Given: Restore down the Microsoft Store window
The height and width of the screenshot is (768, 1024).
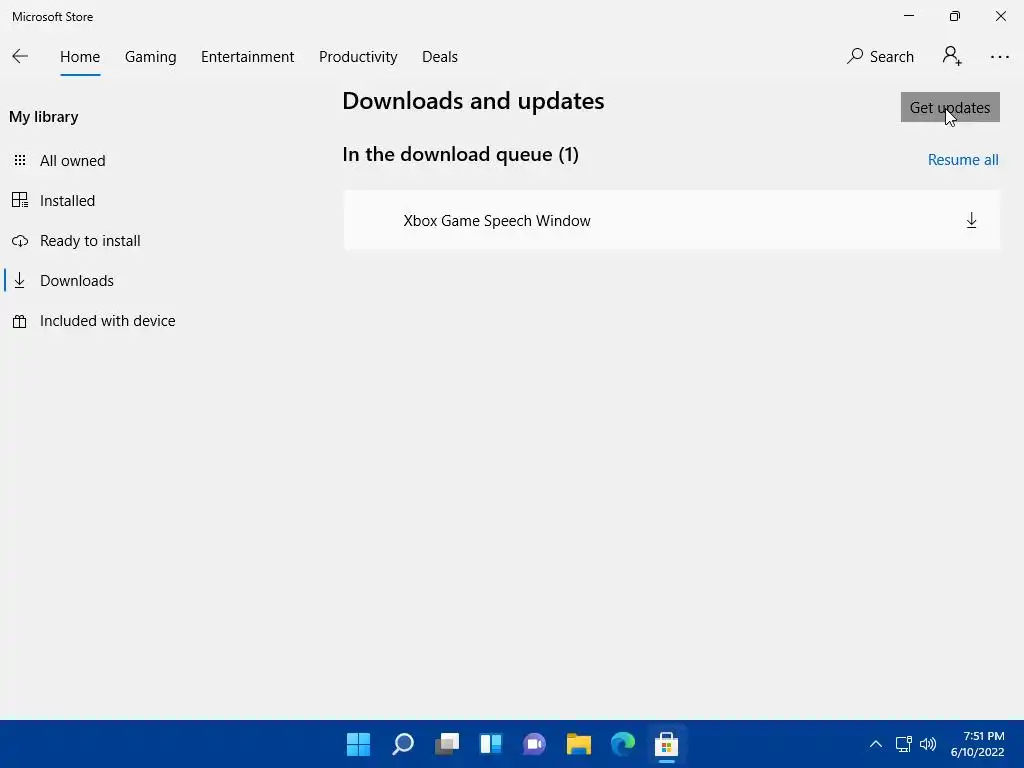Looking at the screenshot, I should [x=955, y=16].
